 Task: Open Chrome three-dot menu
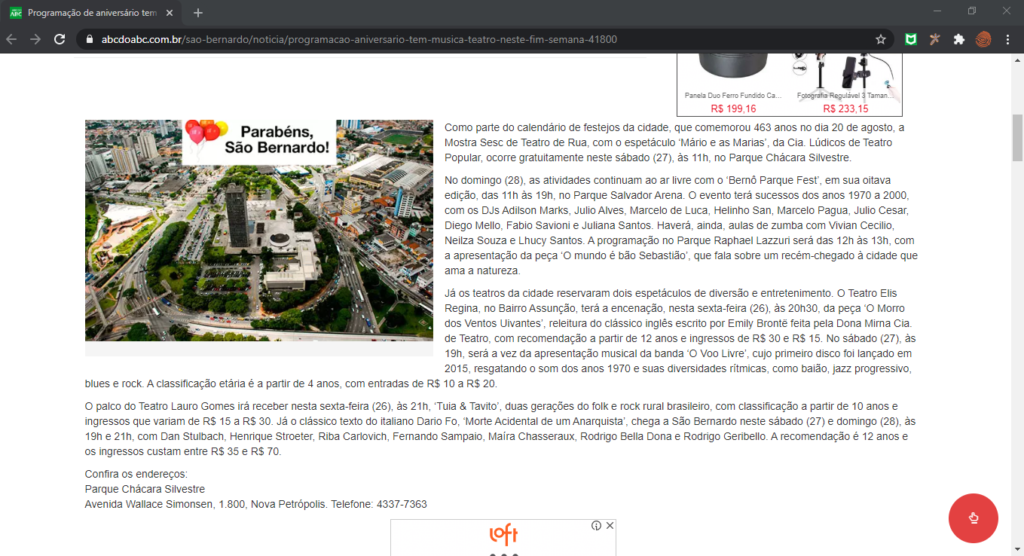(1008, 39)
